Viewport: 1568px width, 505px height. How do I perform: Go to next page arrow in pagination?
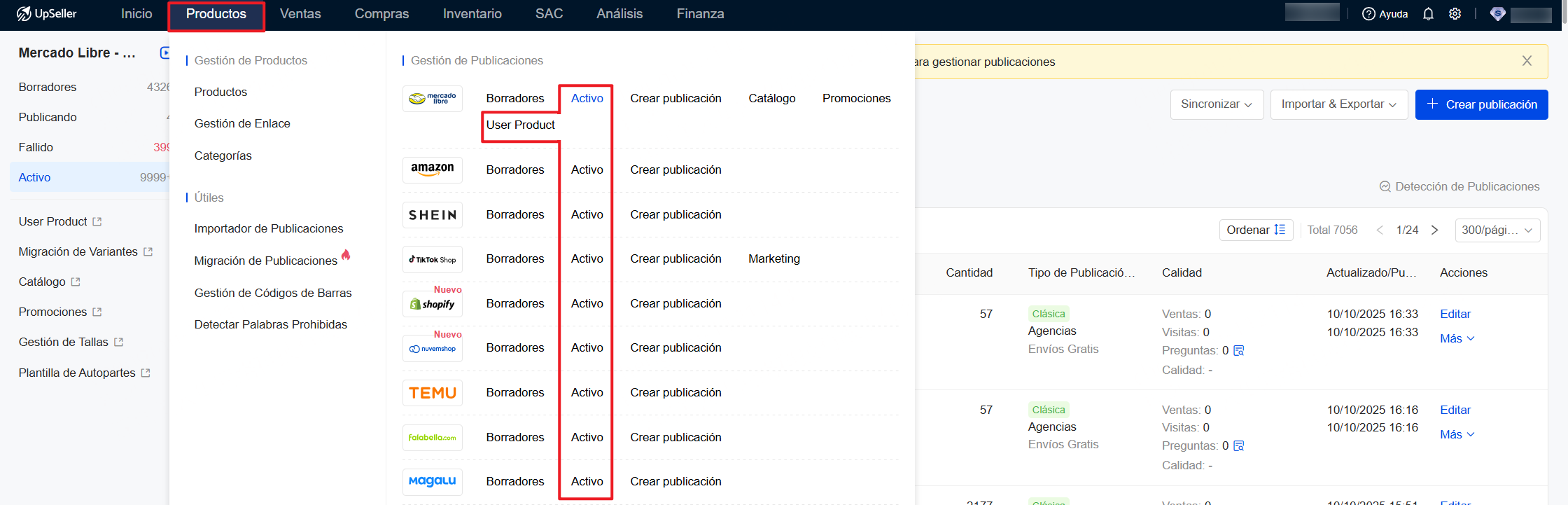click(1434, 230)
